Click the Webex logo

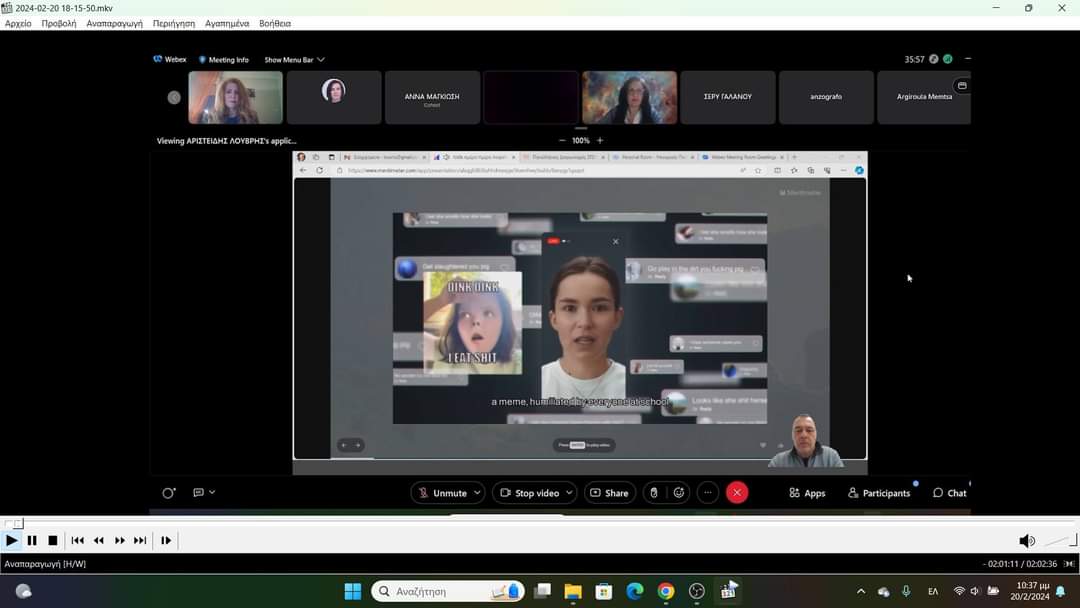[169, 59]
